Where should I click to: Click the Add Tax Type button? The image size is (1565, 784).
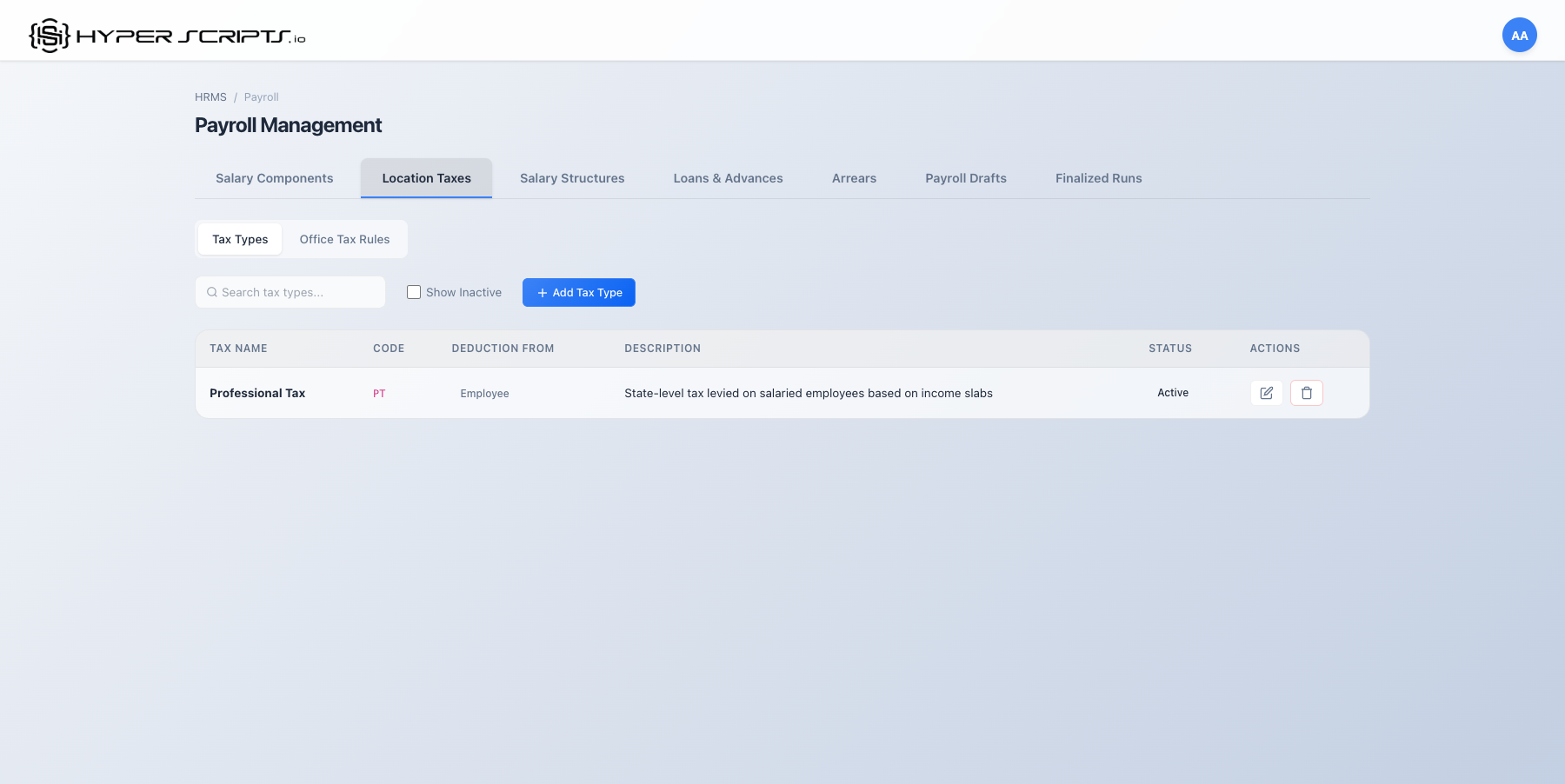pyautogui.click(x=578, y=292)
